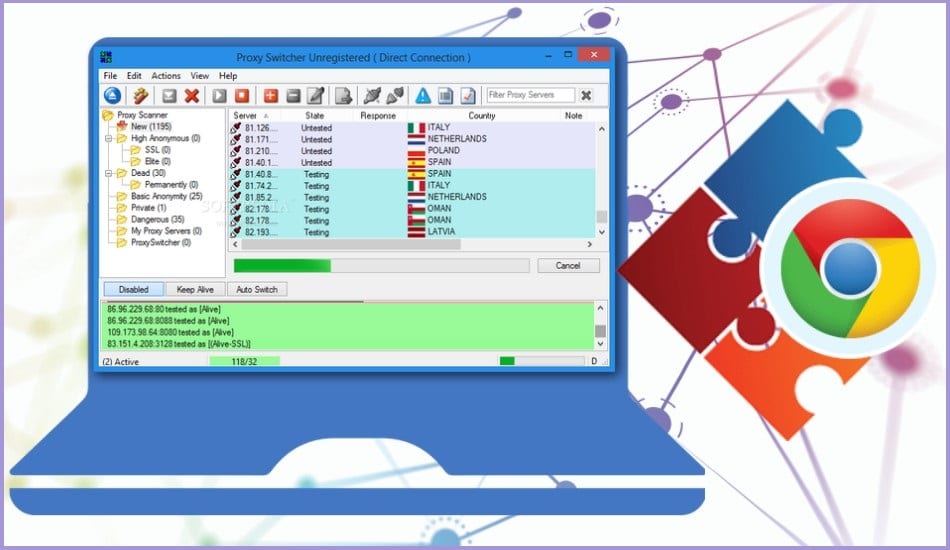950x550 pixels.
Task: Clear filter with the X beside search box
Action: 586,96
